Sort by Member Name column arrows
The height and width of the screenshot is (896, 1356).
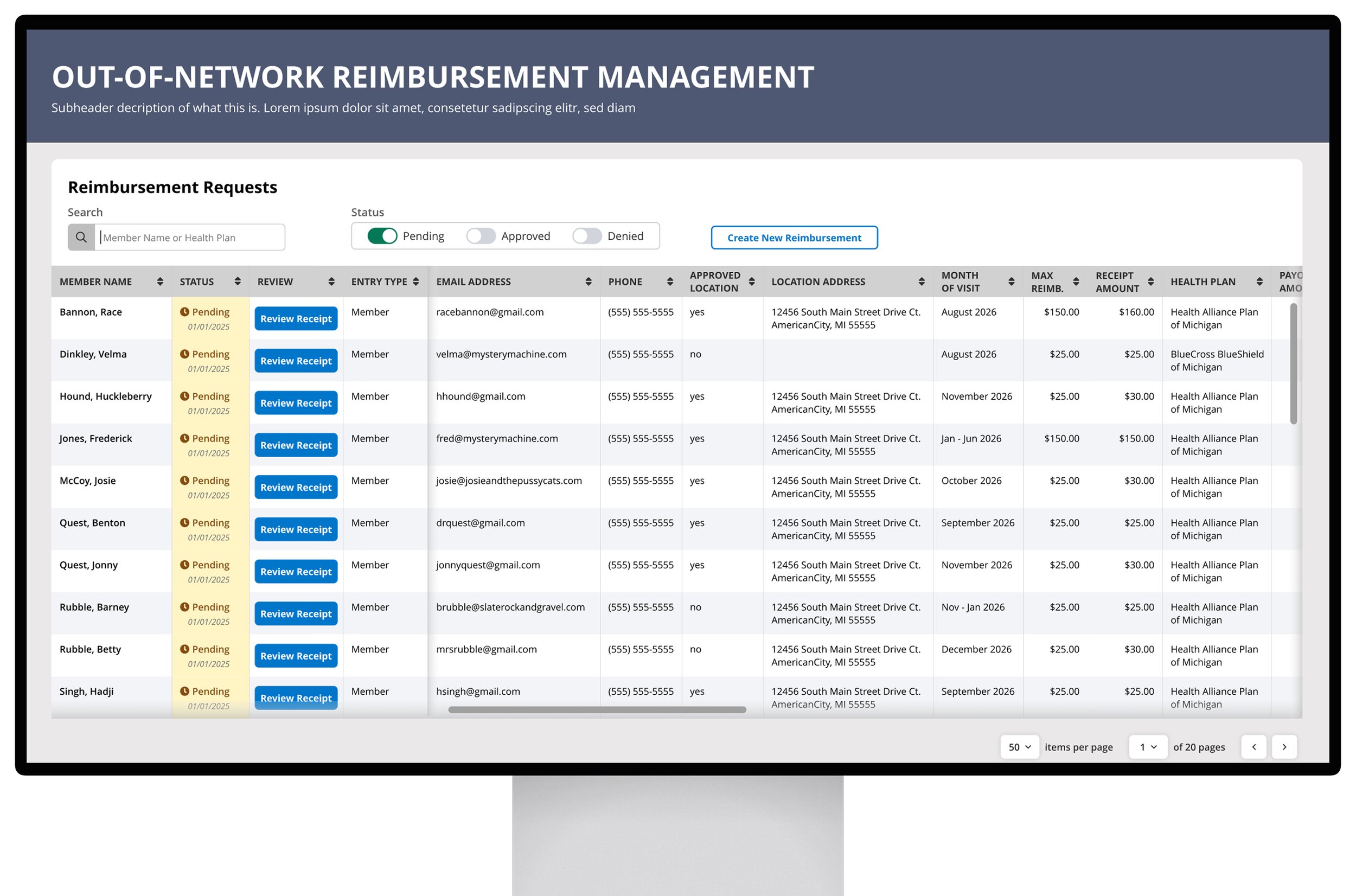click(160, 281)
